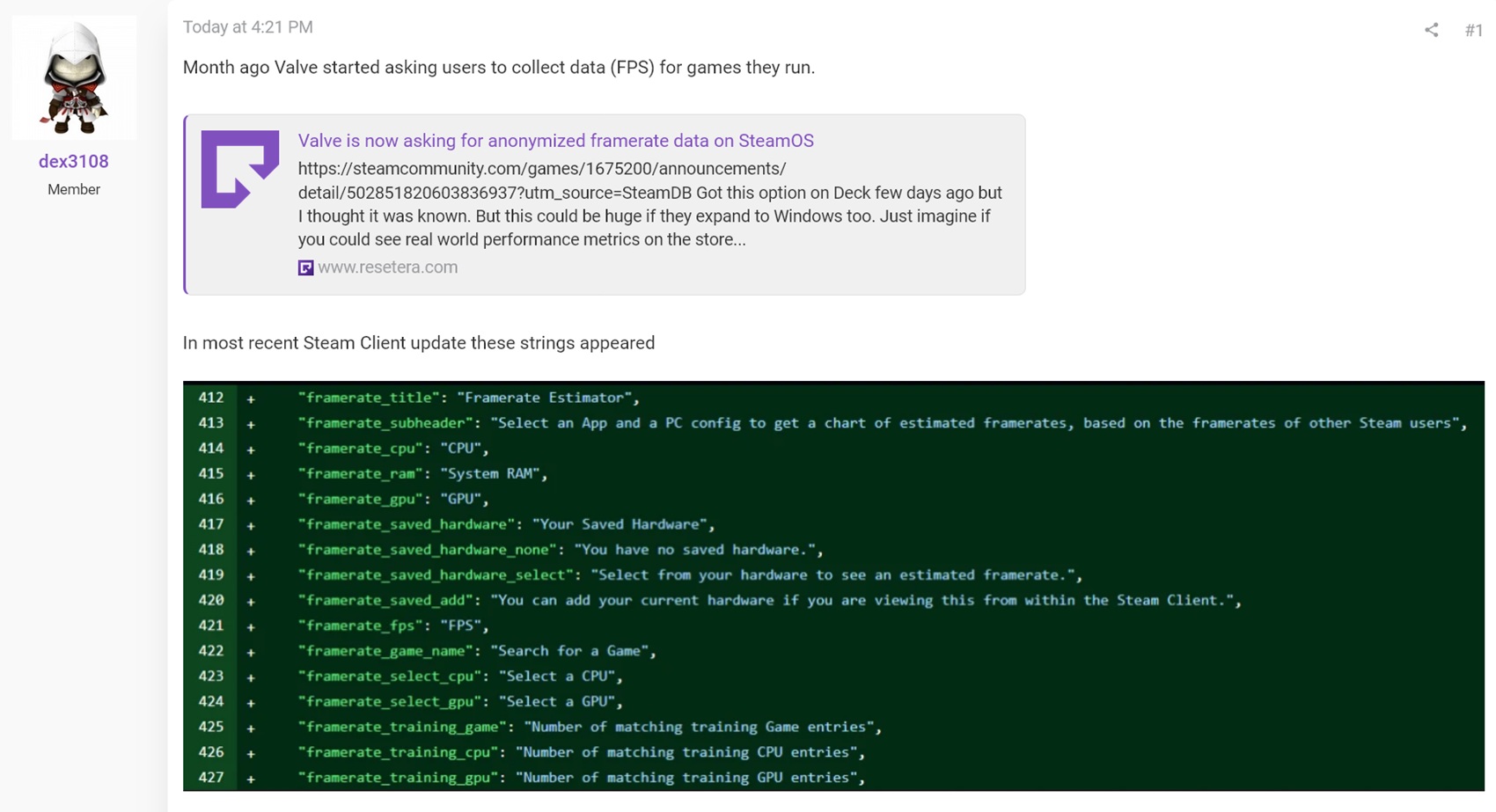Click the plus marker on line 415
This screenshot has height=812, width=1496.
coord(251,474)
